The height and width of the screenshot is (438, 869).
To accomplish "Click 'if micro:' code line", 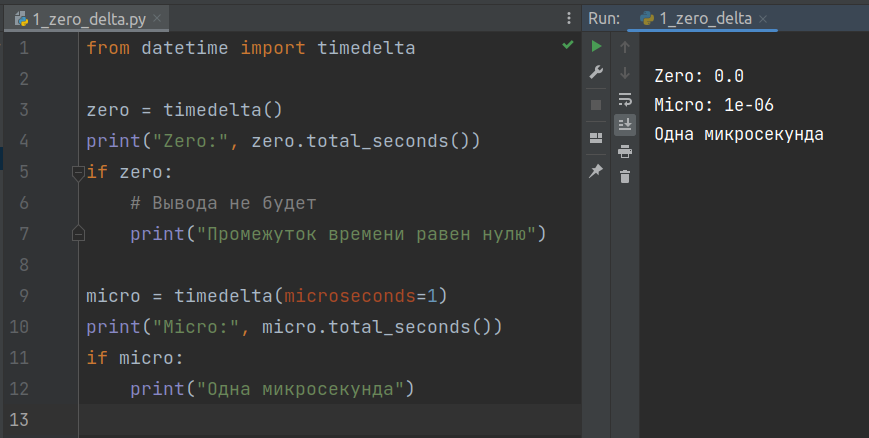I will click(135, 358).
